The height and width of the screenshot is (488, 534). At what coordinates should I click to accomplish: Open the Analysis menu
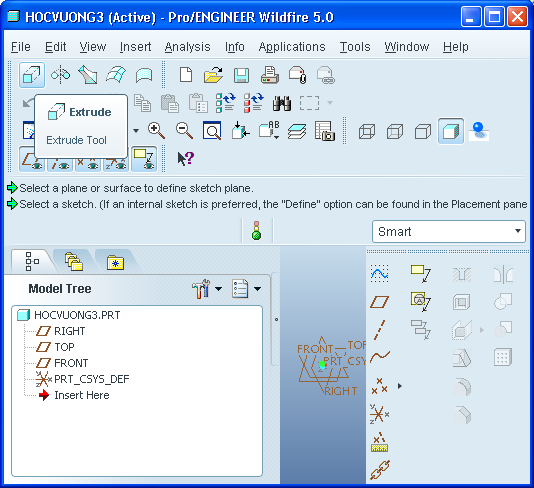point(188,47)
